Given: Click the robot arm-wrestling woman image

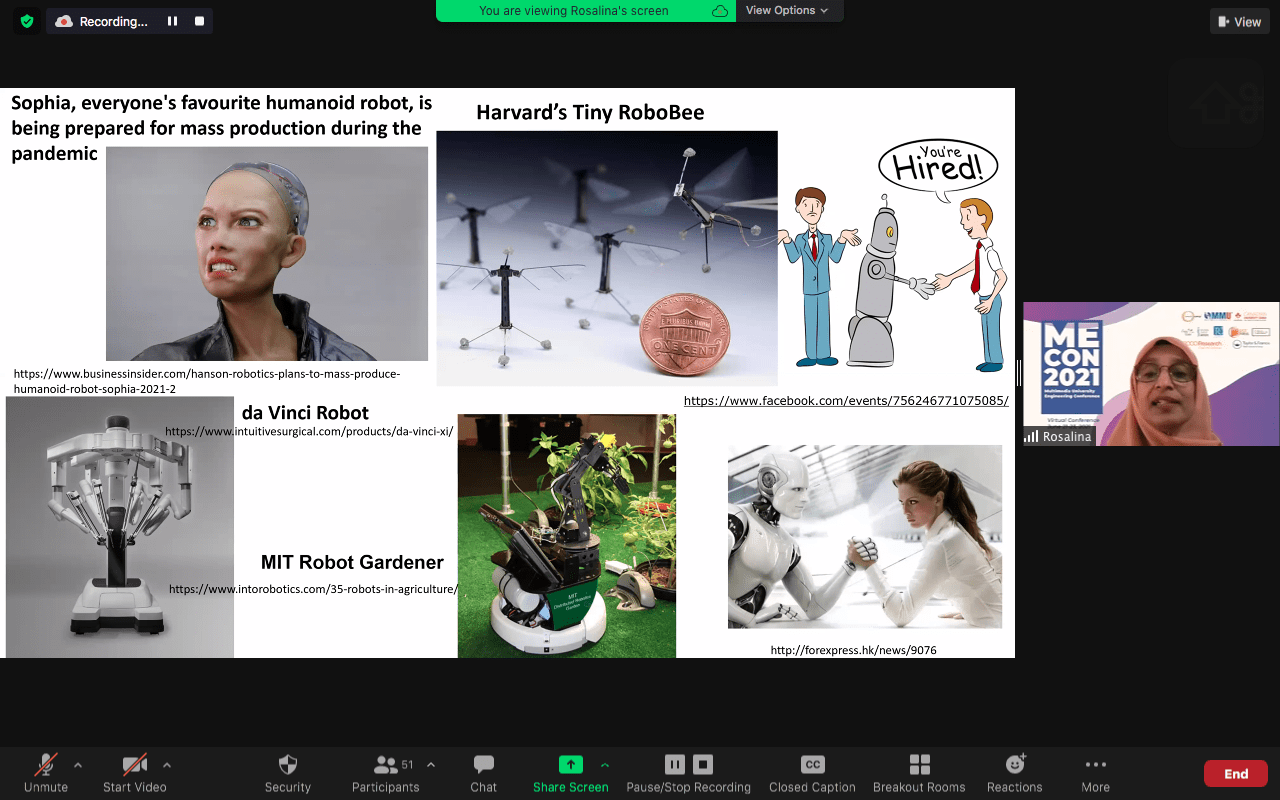Looking at the screenshot, I should (x=865, y=537).
